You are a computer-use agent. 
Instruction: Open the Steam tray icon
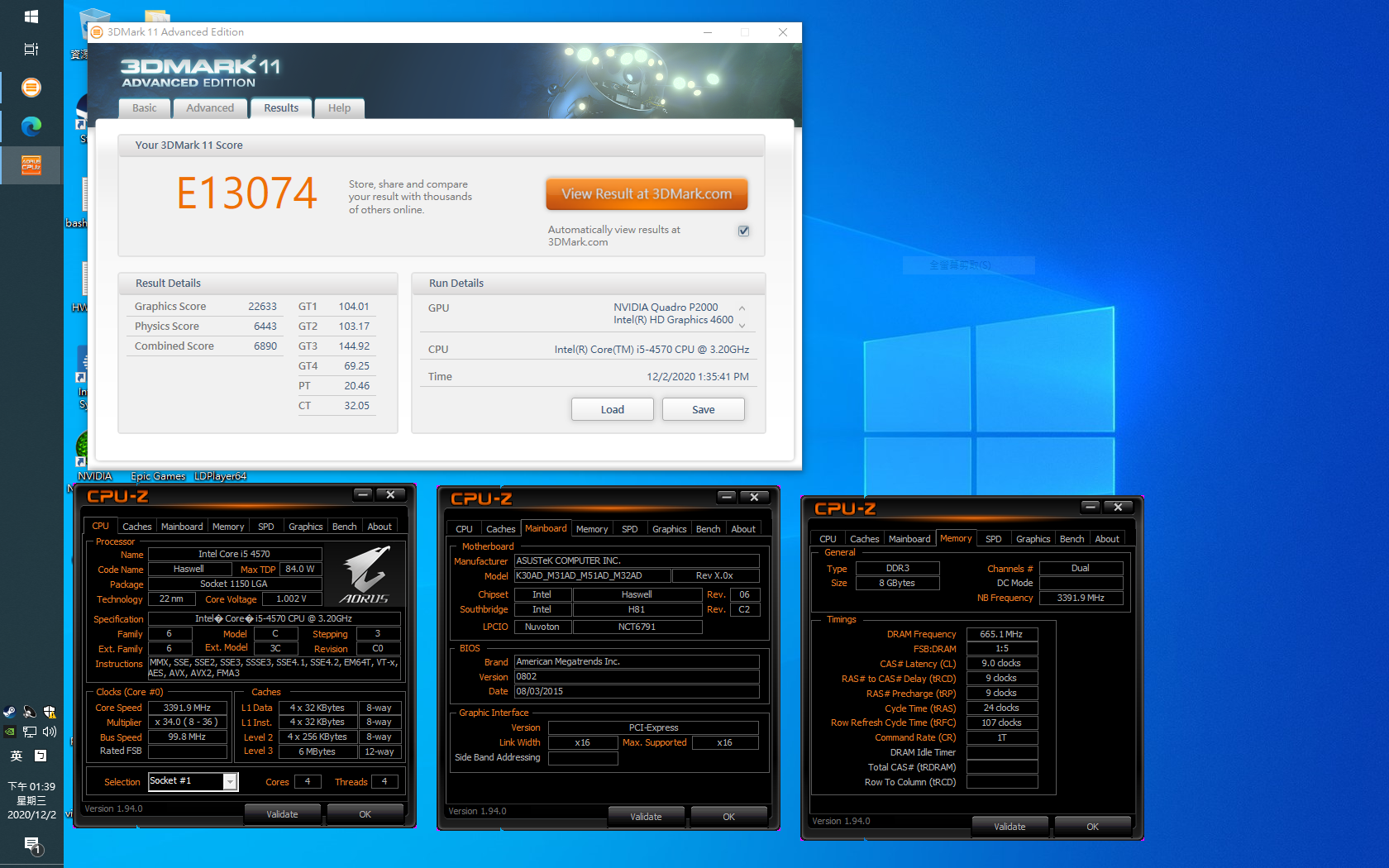point(10,712)
